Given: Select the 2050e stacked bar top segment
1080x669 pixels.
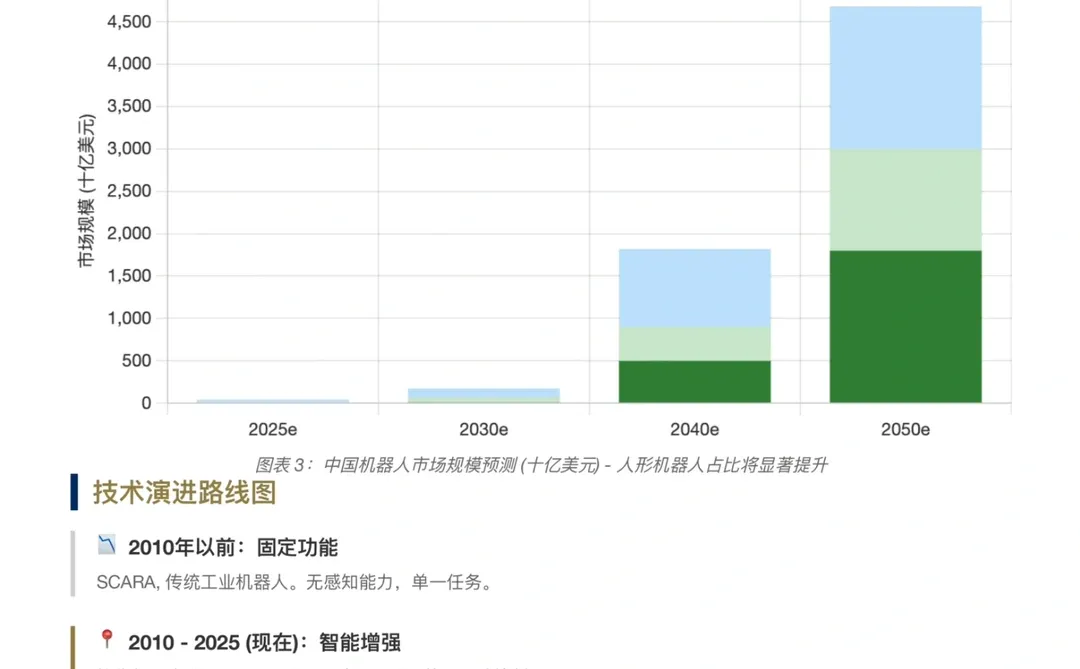Looking at the screenshot, I should point(903,78).
